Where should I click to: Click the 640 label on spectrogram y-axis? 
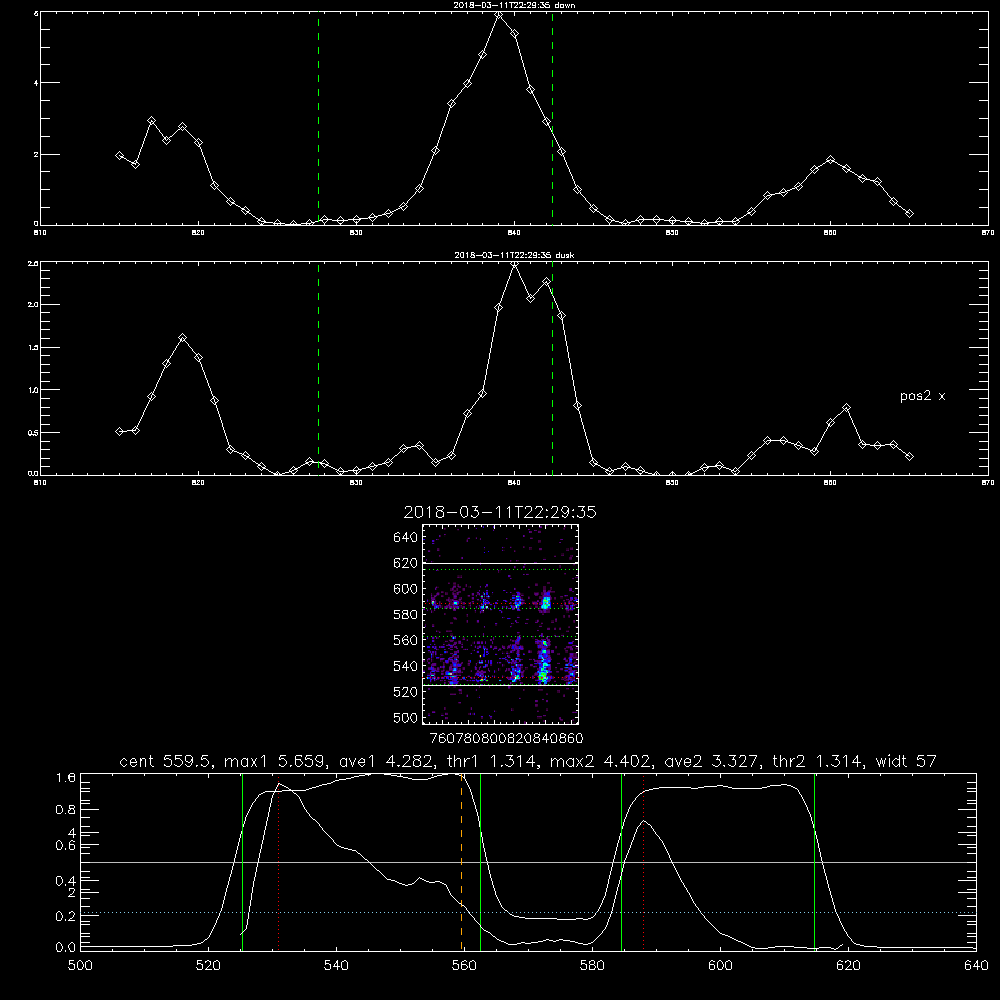406,537
